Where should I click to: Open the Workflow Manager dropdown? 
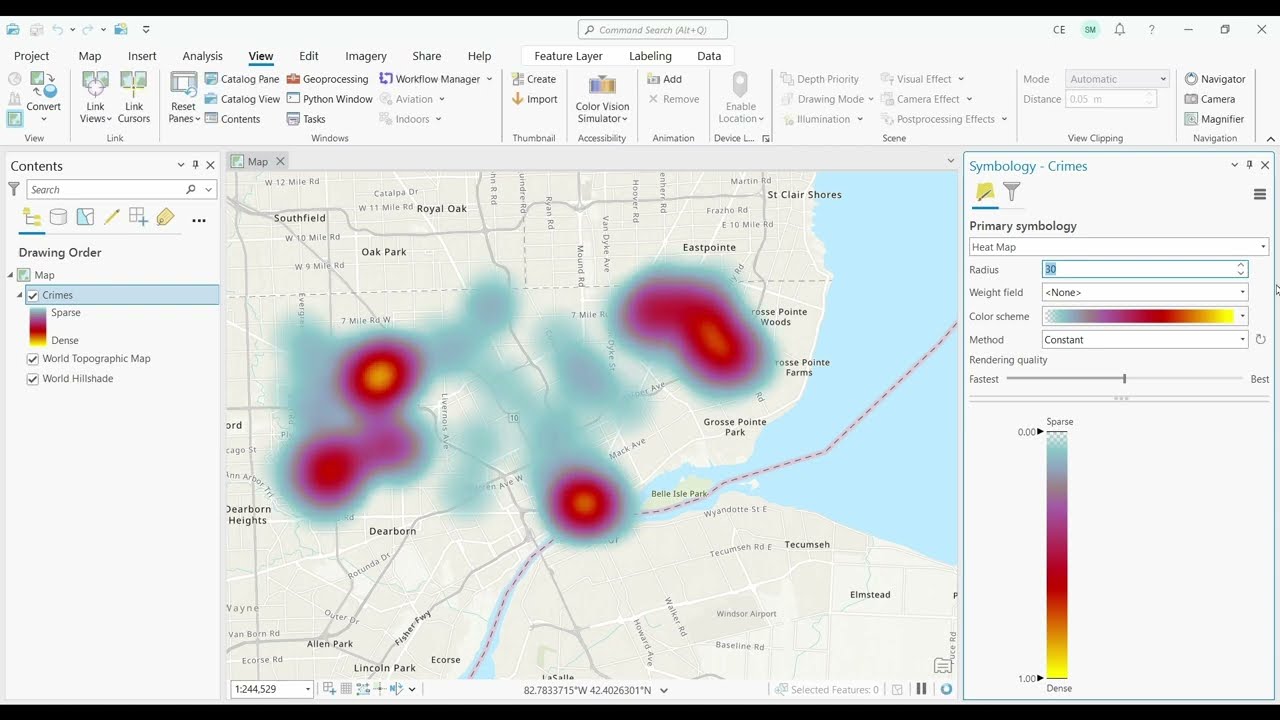(489, 79)
